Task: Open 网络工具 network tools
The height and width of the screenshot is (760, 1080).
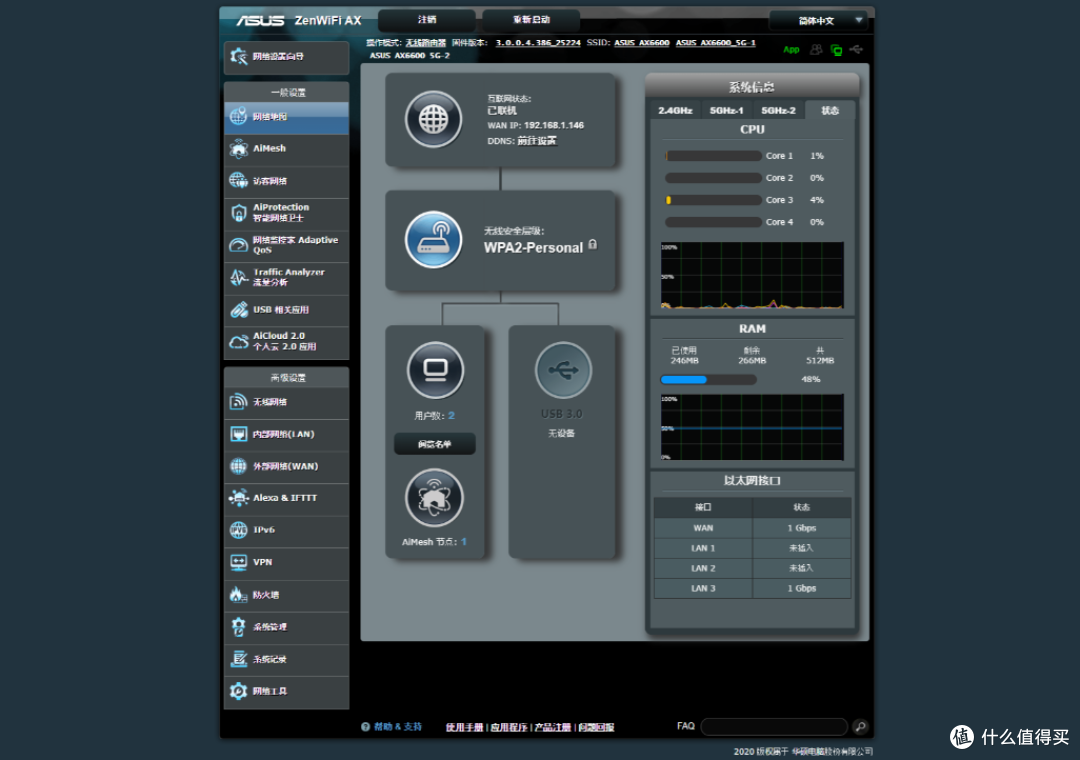Action: (x=286, y=692)
